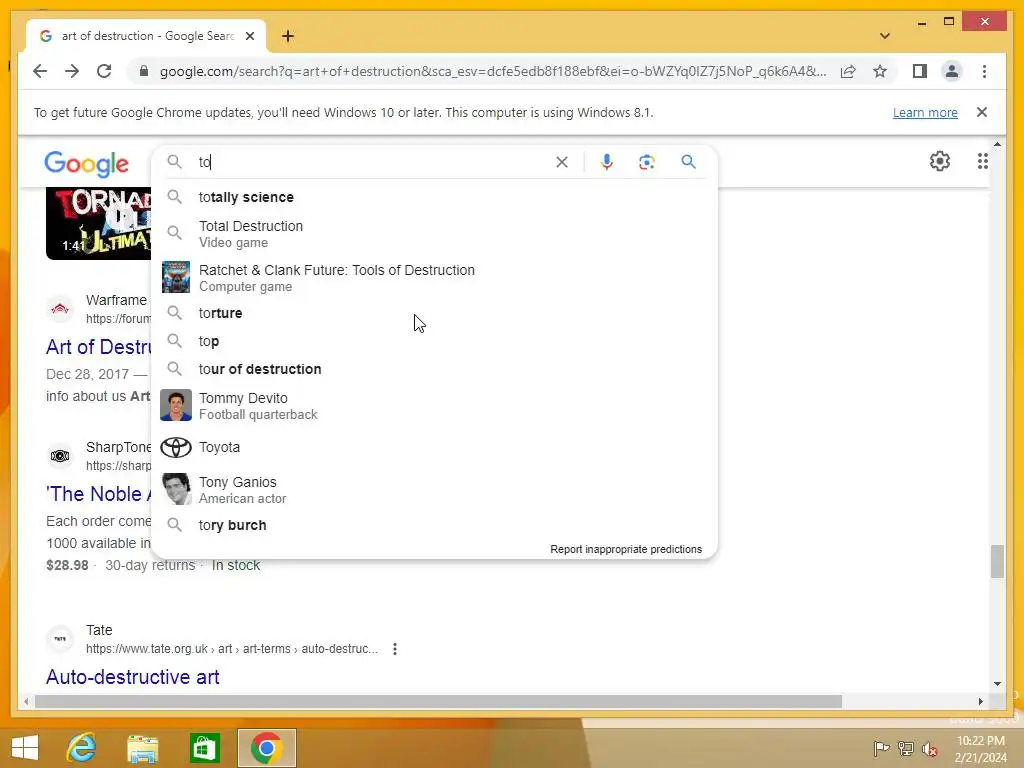1024x768 pixels.
Task: Choose the Tony Ganios suggestion
Action: point(434,490)
